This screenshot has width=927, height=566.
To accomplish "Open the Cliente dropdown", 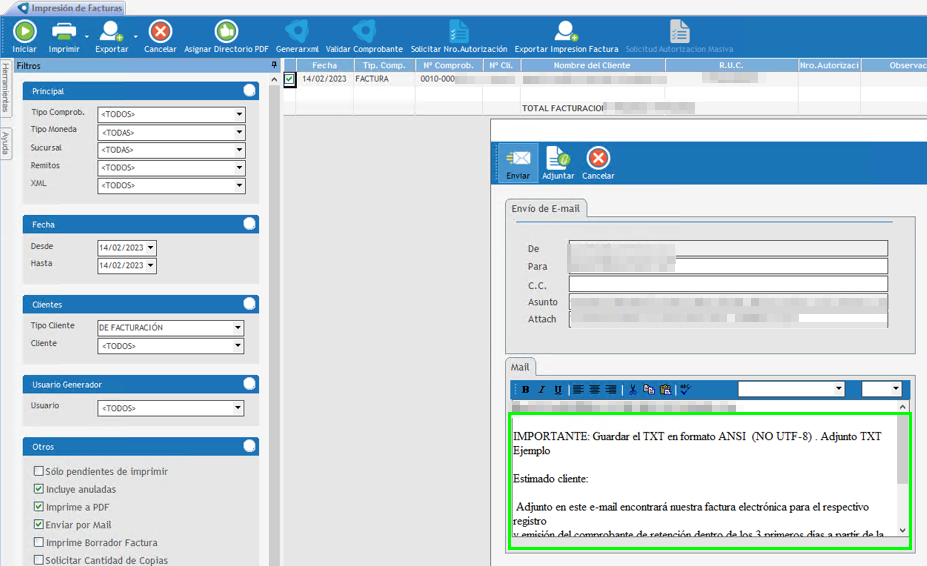I will [238, 345].
